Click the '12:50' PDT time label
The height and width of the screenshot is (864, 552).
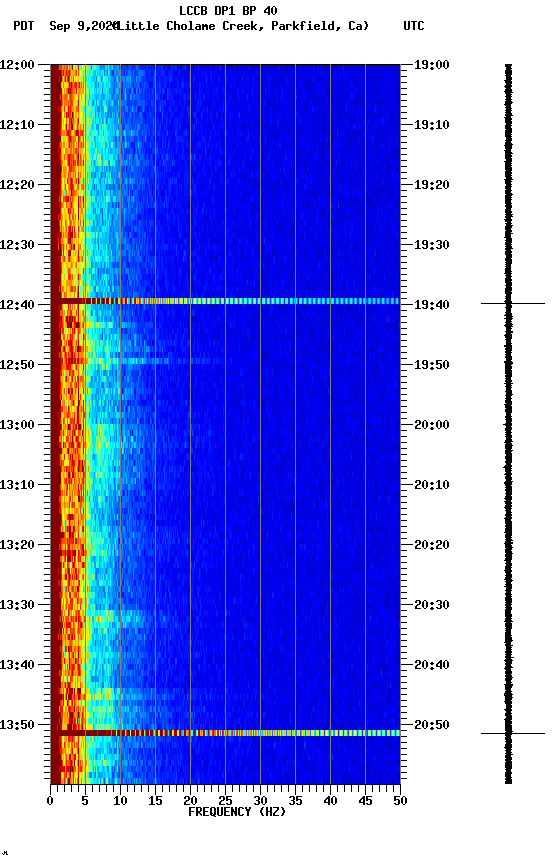tap(17, 365)
